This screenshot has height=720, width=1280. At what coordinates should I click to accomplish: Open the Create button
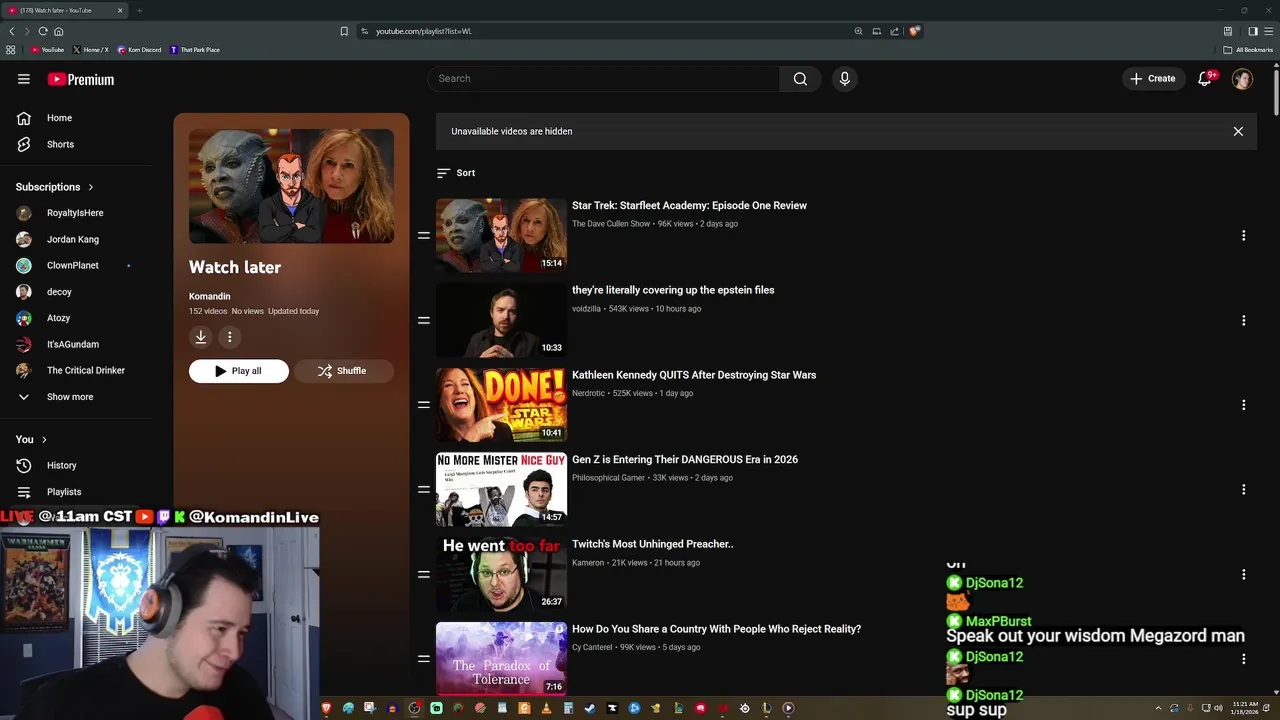(1153, 79)
